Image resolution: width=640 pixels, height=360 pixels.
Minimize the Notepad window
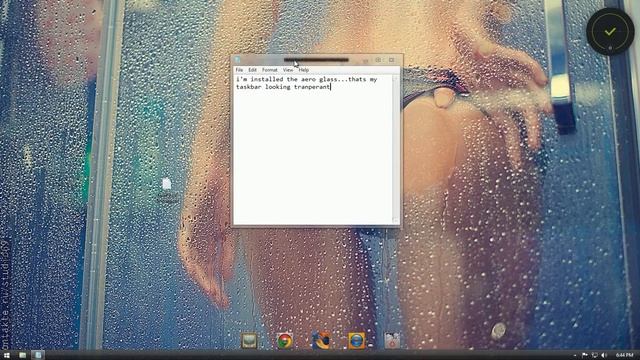(x=365, y=60)
